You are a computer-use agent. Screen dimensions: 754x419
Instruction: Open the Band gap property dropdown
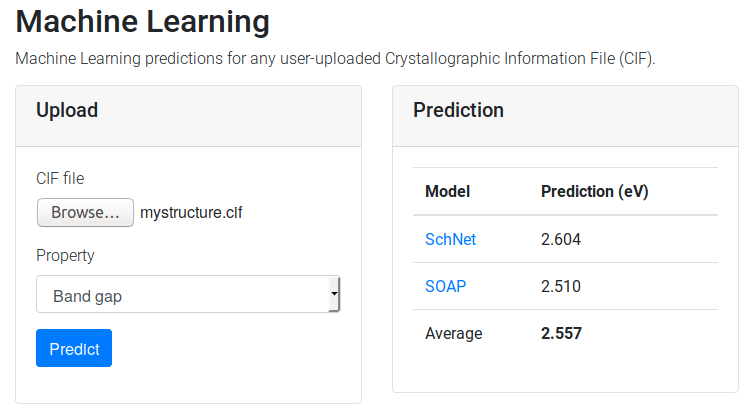pyautogui.click(x=188, y=296)
